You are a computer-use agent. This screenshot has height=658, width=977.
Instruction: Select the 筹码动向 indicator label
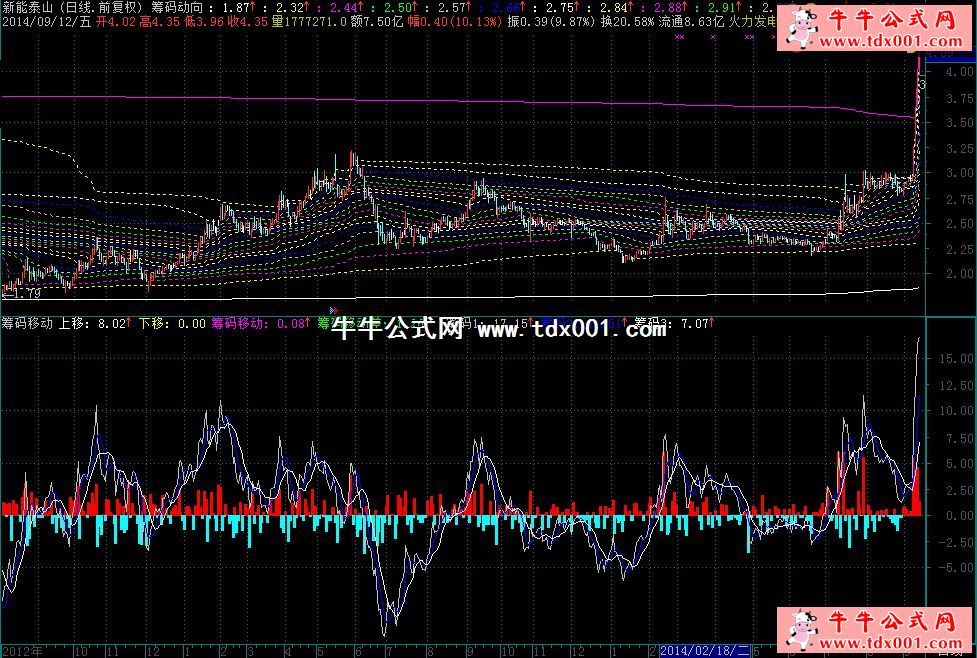tap(180, 6)
